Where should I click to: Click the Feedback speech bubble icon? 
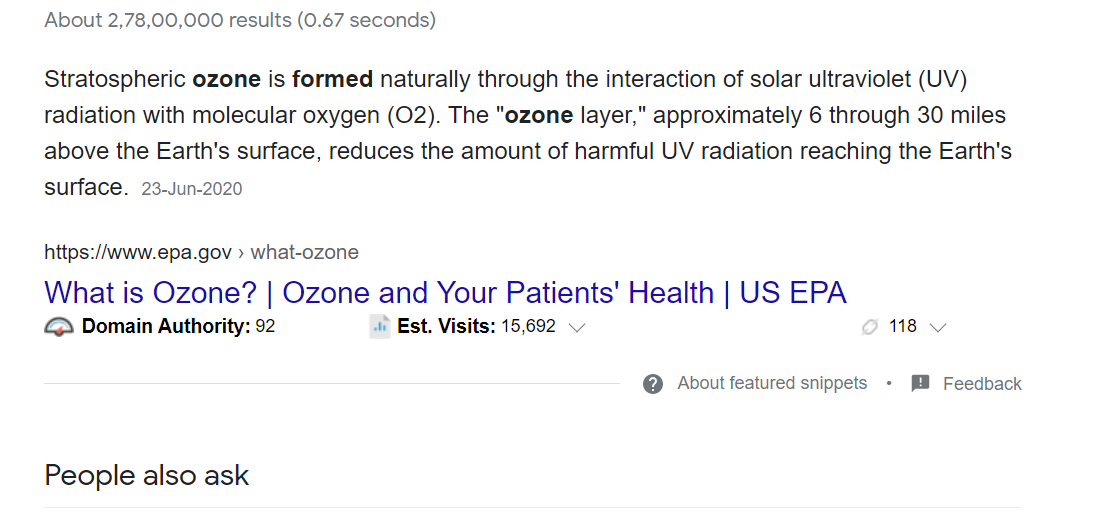click(920, 383)
